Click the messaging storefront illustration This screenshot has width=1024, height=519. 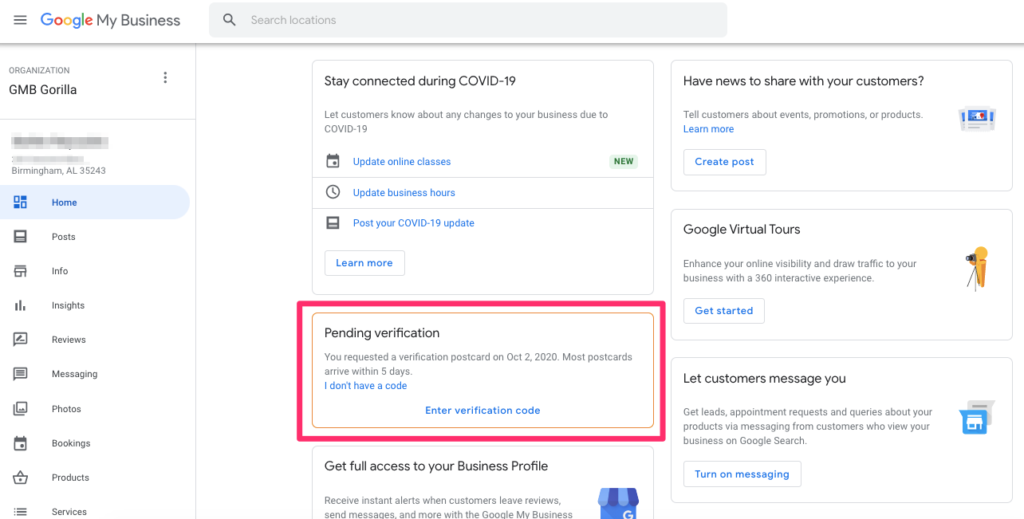tap(976, 418)
